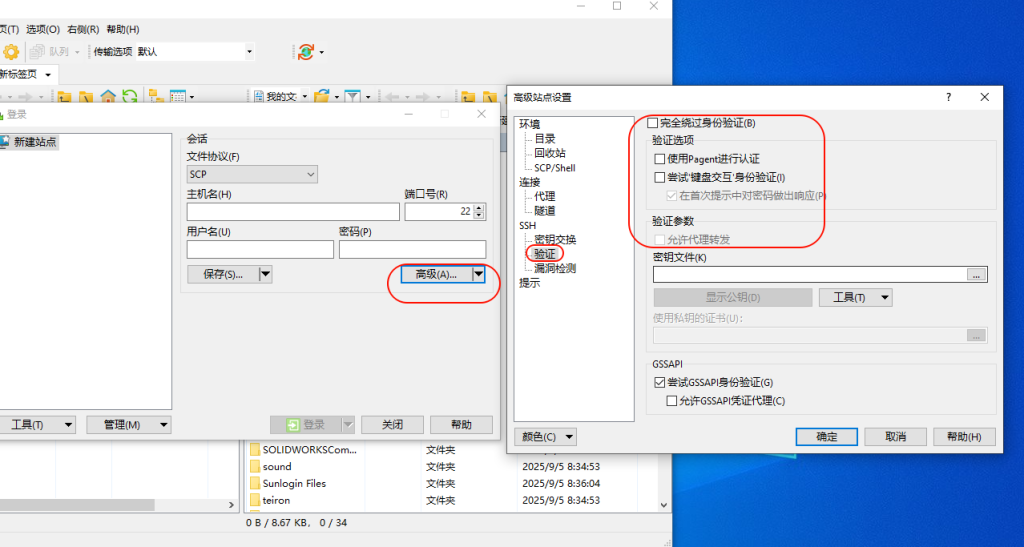Open the 颜色(C) dropdown
This screenshot has width=1024, height=547.
coord(545,437)
